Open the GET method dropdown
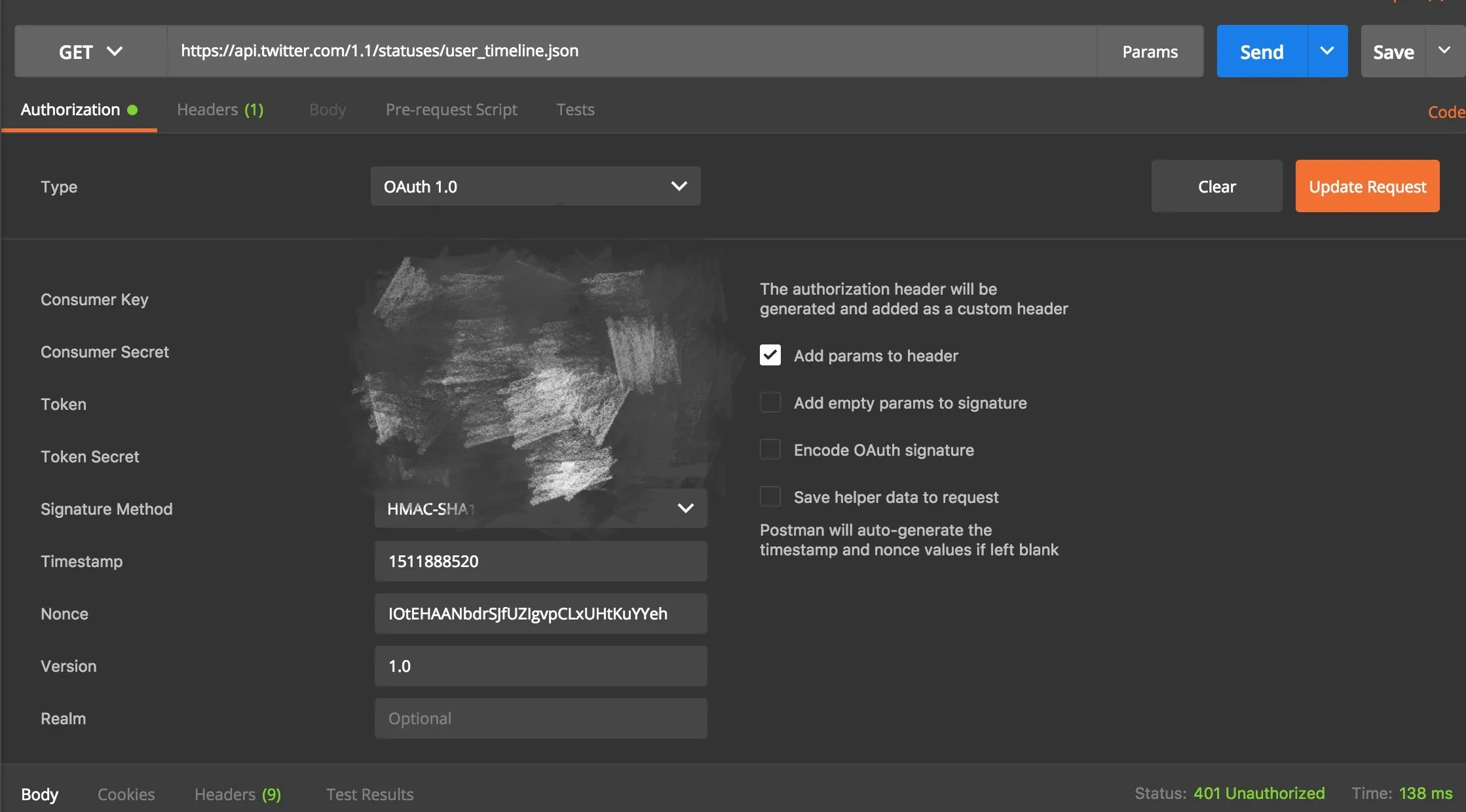 [x=90, y=52]
